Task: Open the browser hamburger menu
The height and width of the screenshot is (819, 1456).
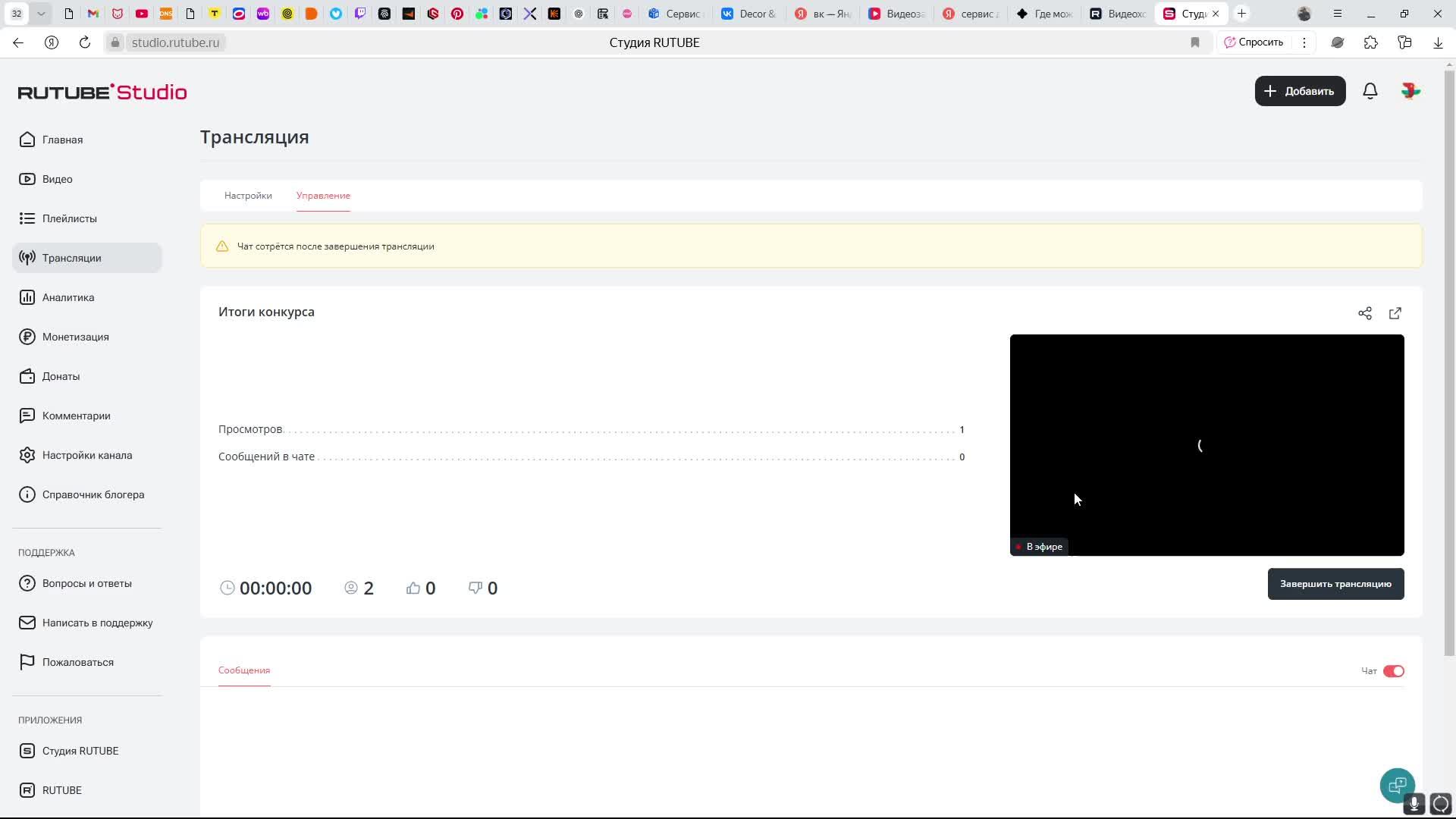Action: coord(1338,14)
